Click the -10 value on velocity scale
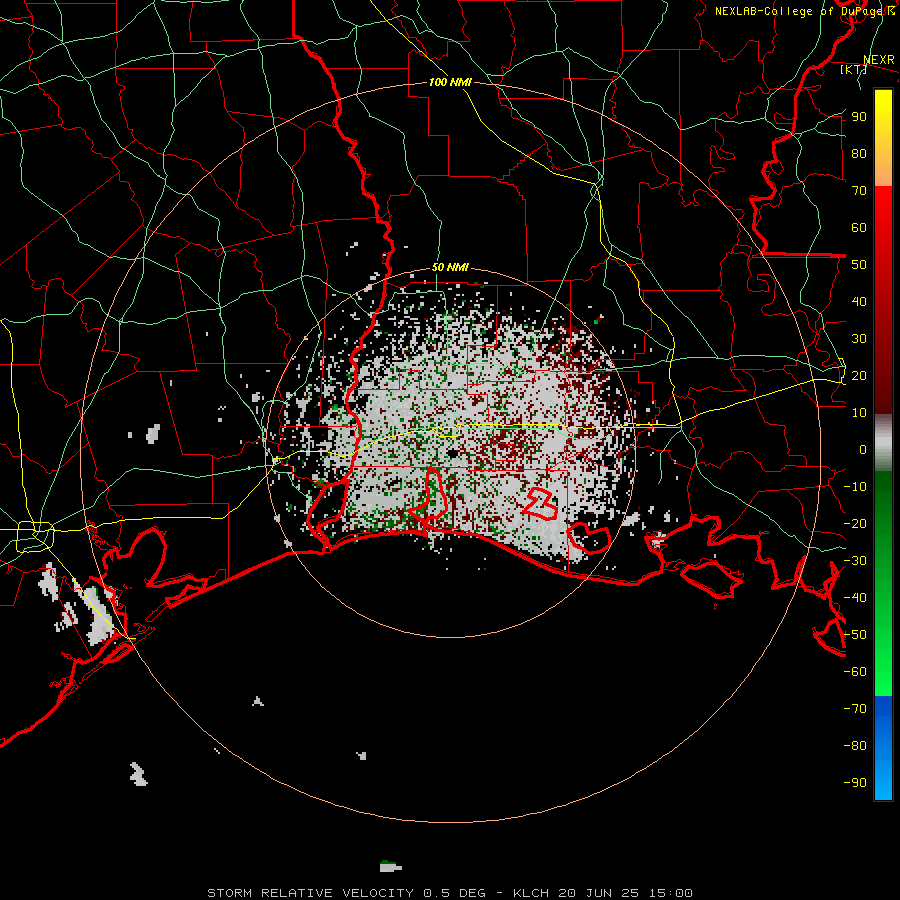Image resolution: width=900 pixels, height=900 pixels. (x=855, y=487)
